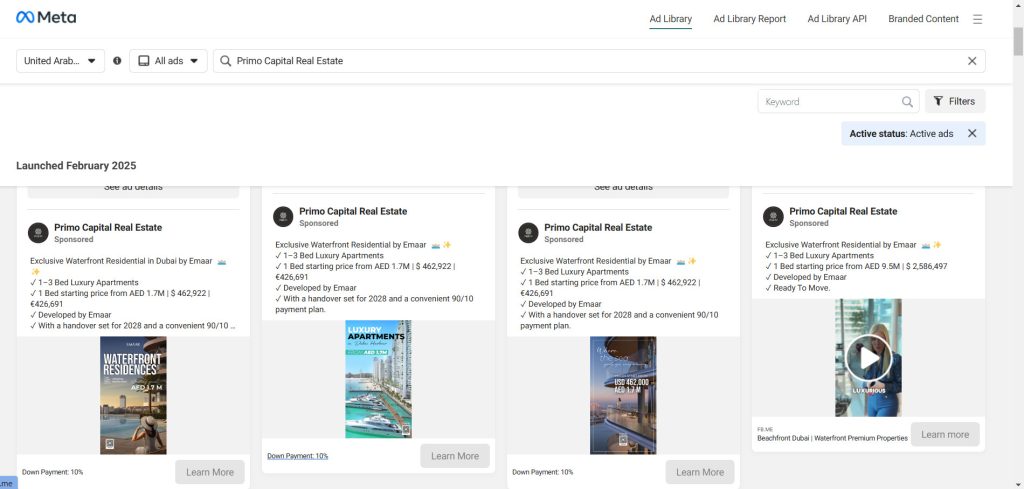Click profile avatar of the AED 9.5M ad
This screenshot has height=489, width=1024.
pyautogui.click(x=773, y=216)
